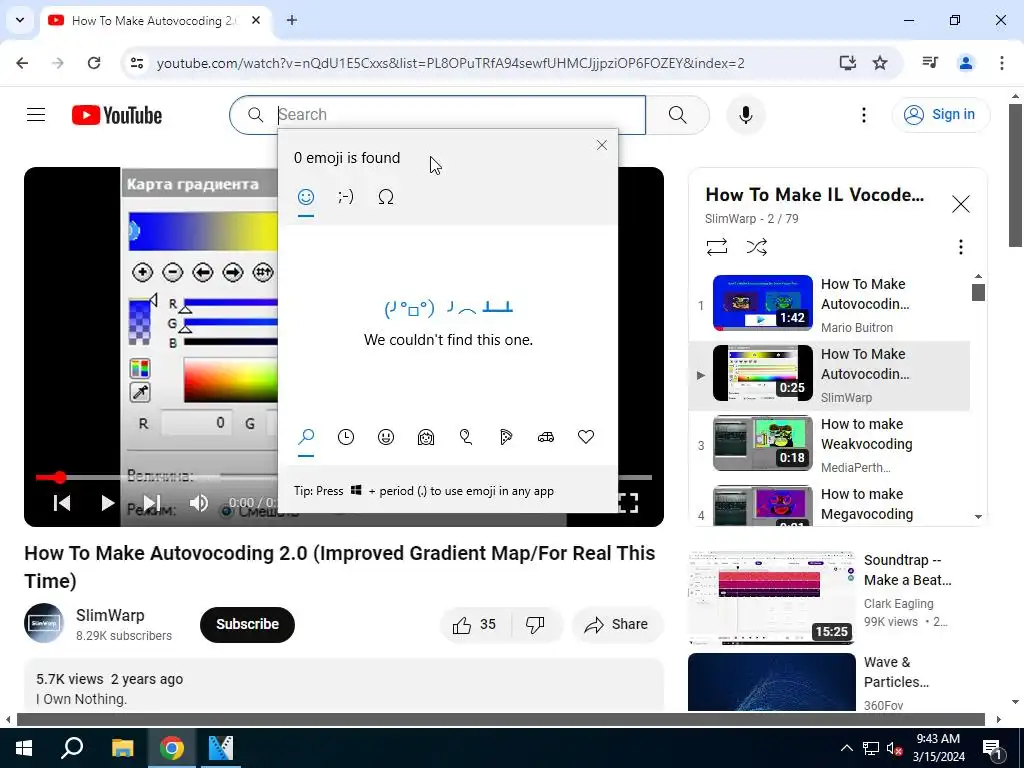
Task: Open Chrome media controls icon
Action: [x=930, y=63]
